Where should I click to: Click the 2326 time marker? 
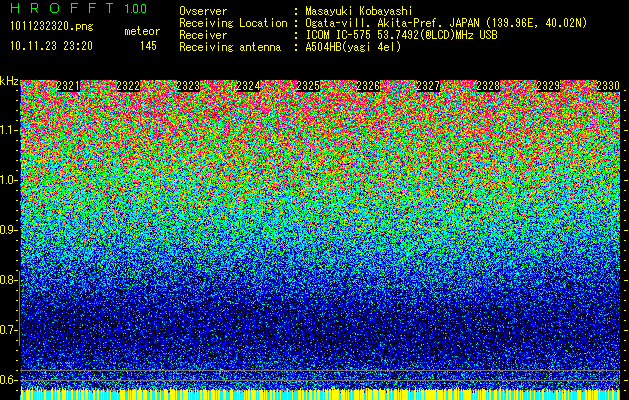pyautogui.click(x=368, y=86)
